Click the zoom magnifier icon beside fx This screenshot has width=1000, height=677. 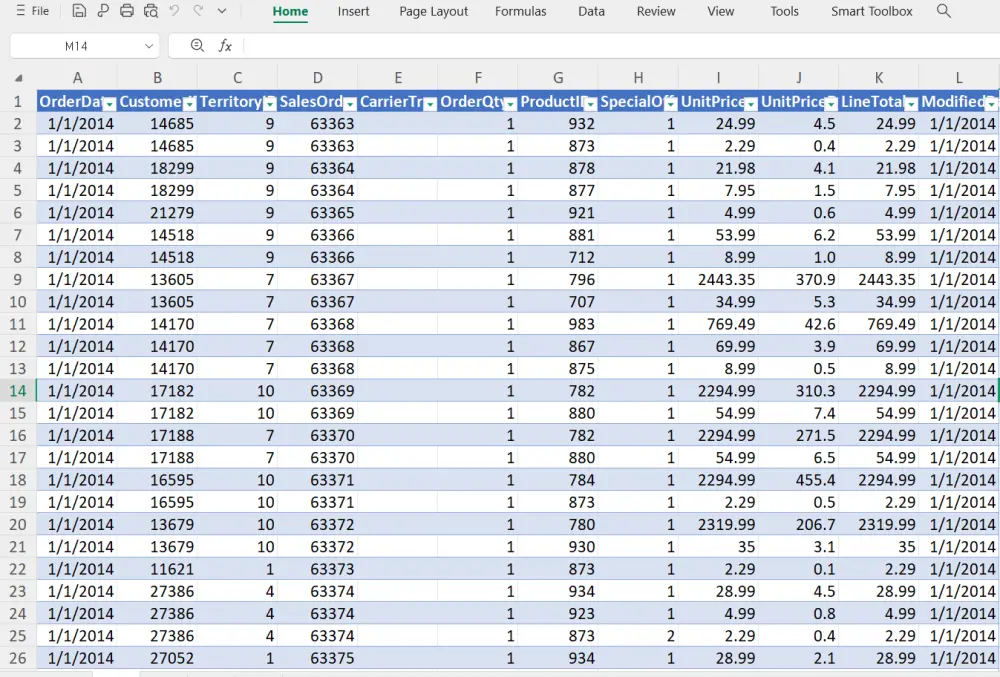[197, 45]
